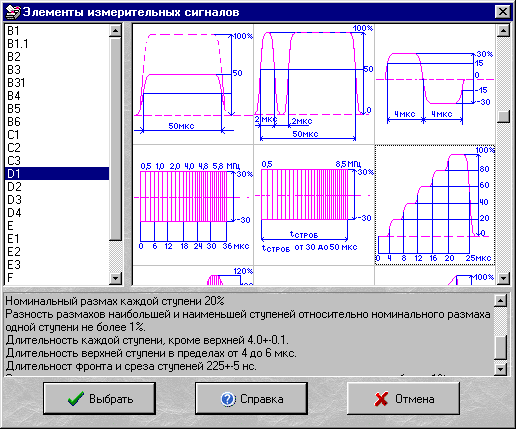The width and height of the screenshot is (516, 429).
Task: Select the 2мкс double pulse signal thumbnail
Action: point(314,84)
